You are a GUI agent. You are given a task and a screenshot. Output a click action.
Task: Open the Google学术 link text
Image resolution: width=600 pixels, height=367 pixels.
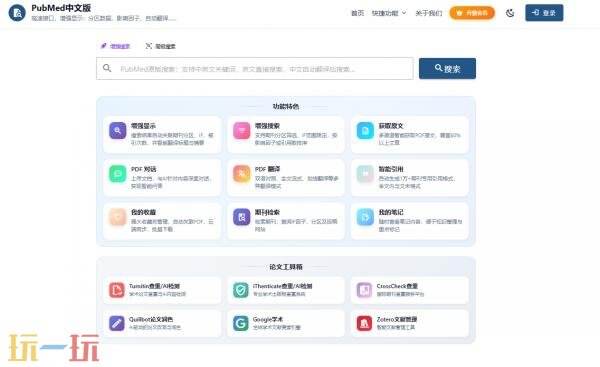point(268,319)
